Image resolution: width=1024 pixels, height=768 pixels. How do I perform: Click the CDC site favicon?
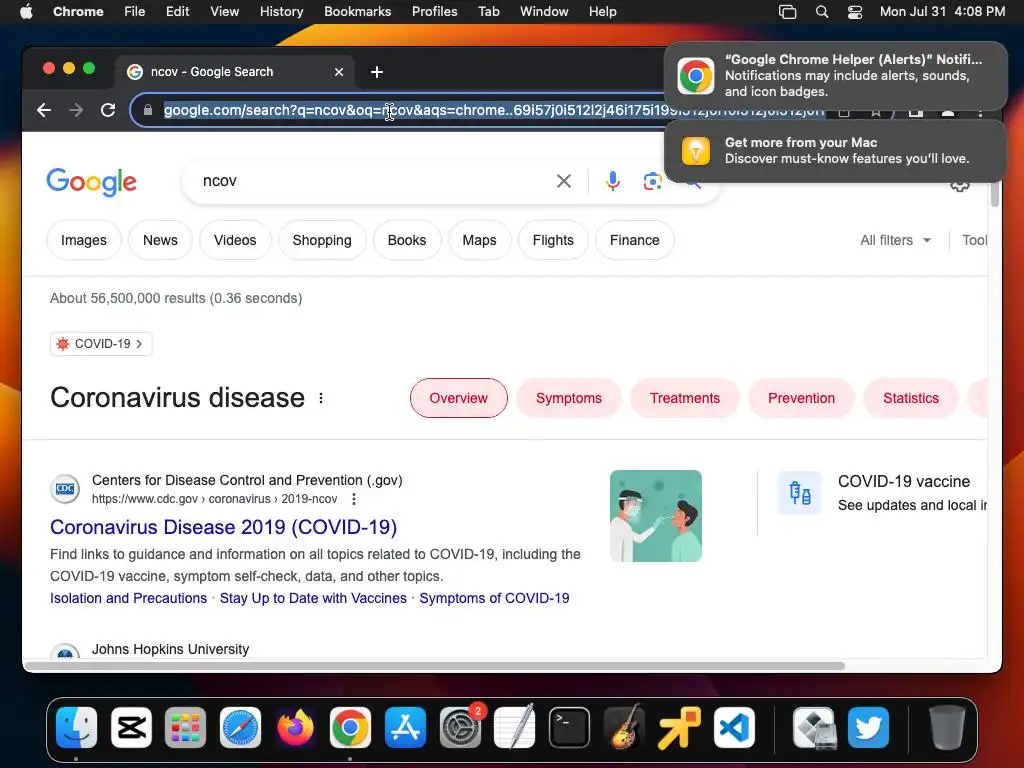point(65,489)
